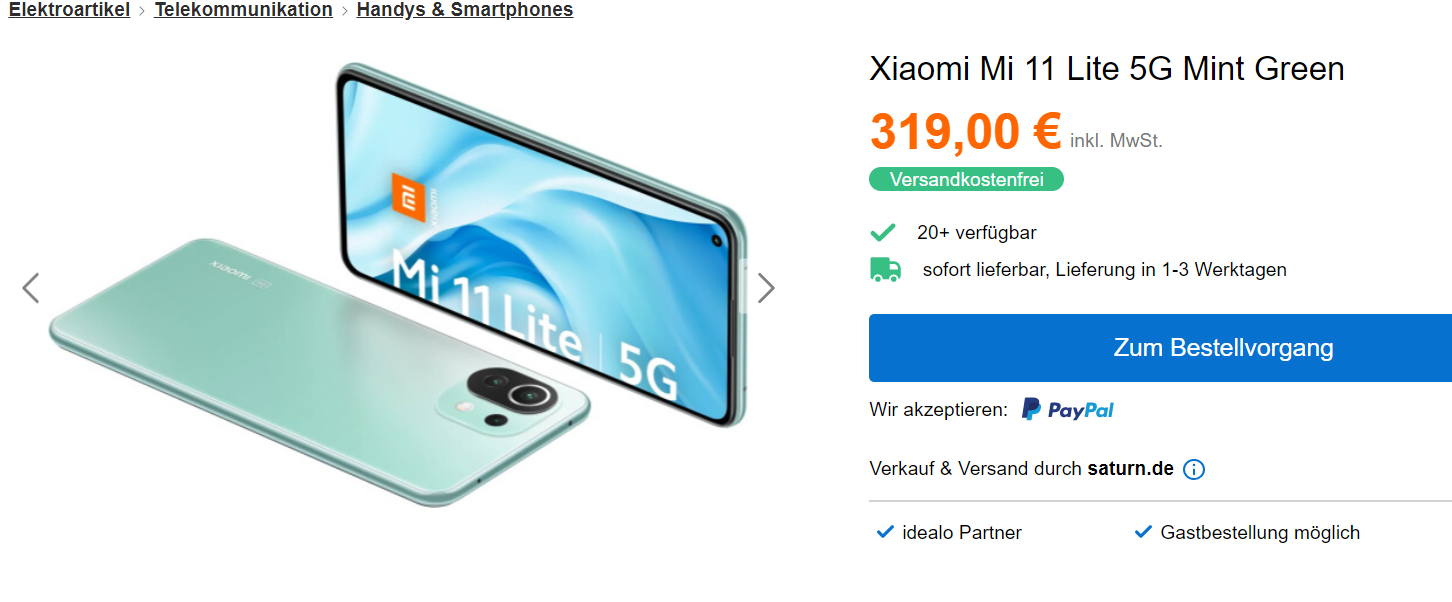This screenshot has width=1452, height=602.
Task: Open seller info icon next to saturn.de
Action: click(1194, 469)
